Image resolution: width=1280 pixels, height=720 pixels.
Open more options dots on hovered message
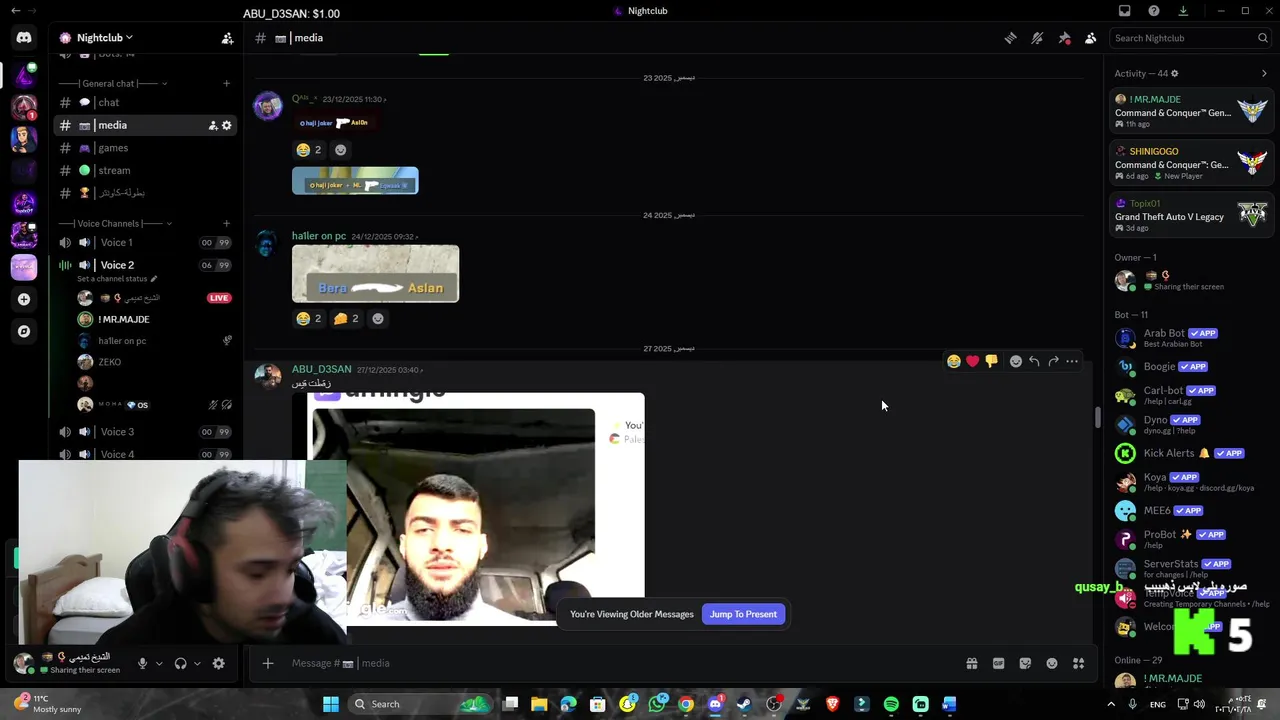click(x=1072, y=361)
